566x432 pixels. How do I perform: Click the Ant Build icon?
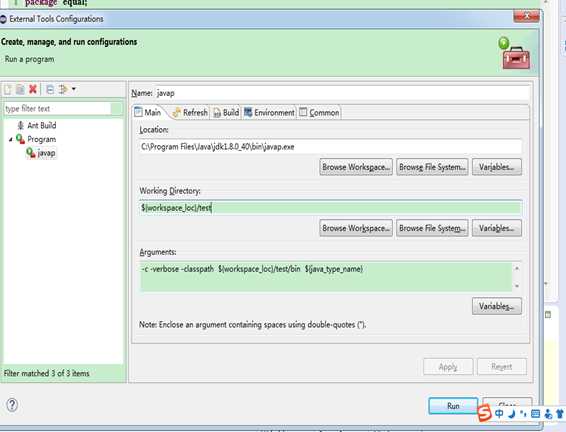point(21,125)
